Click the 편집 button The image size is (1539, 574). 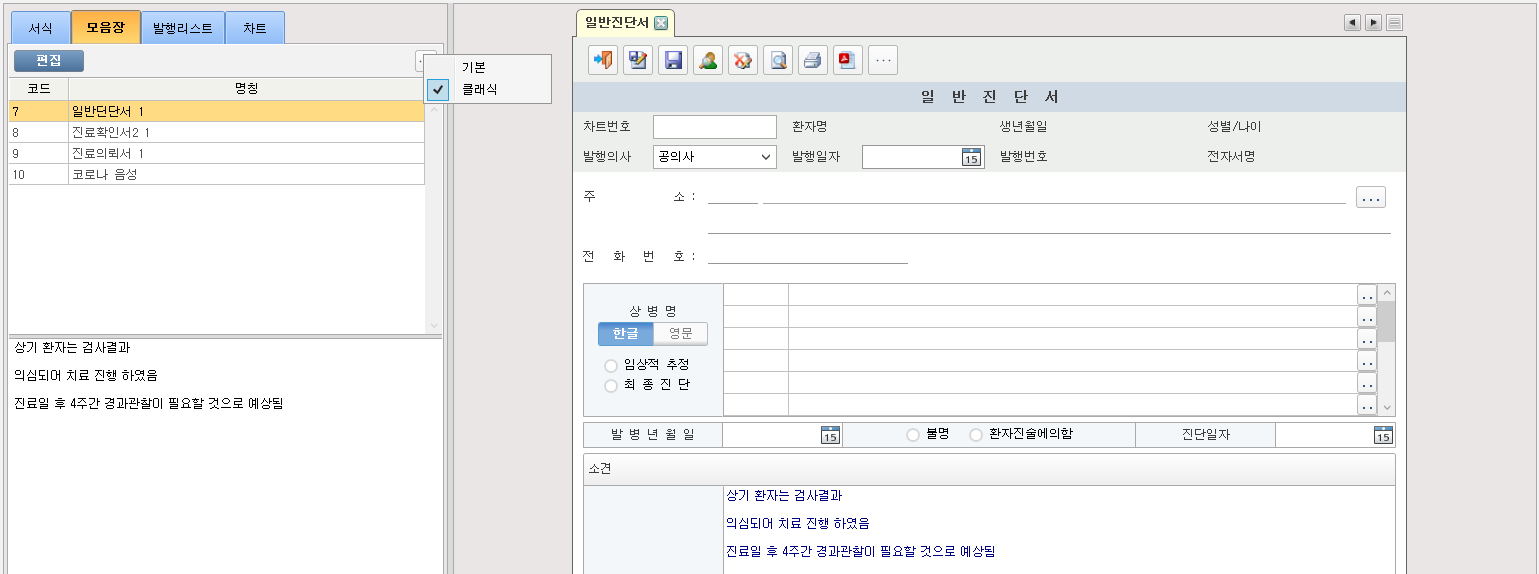(48, 61)
